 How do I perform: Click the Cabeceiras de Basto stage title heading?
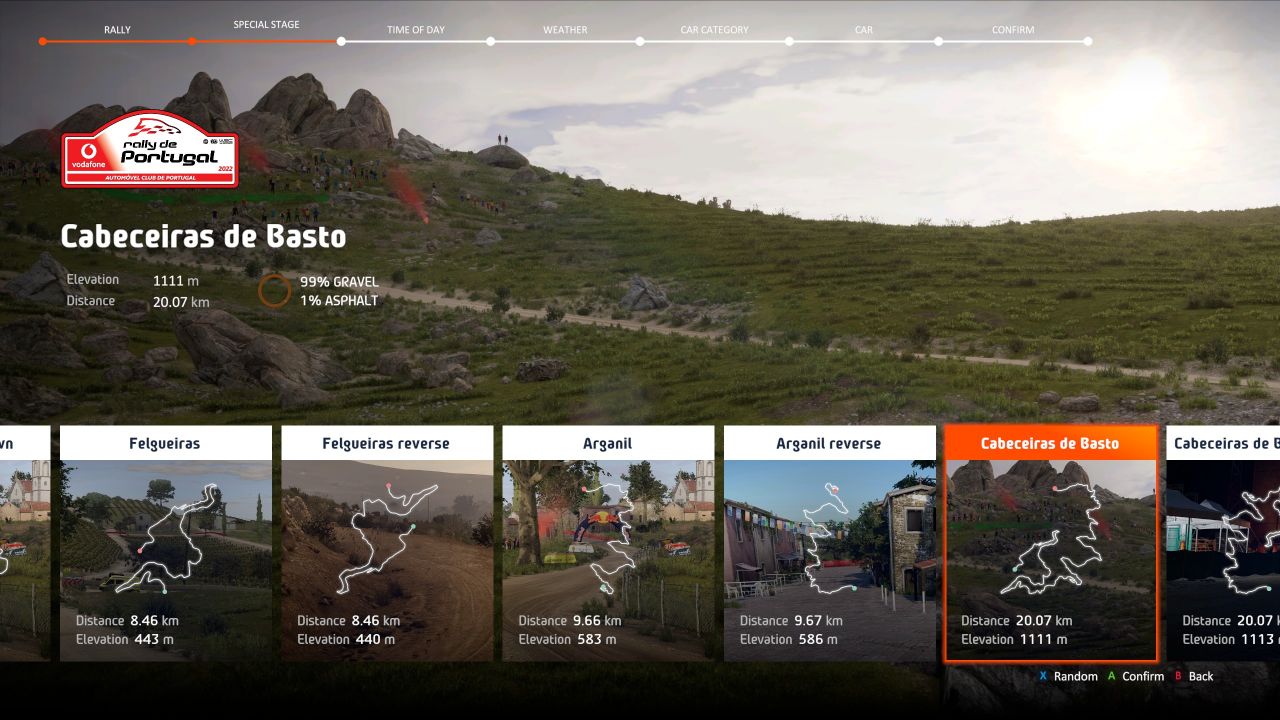click(203, 237)
